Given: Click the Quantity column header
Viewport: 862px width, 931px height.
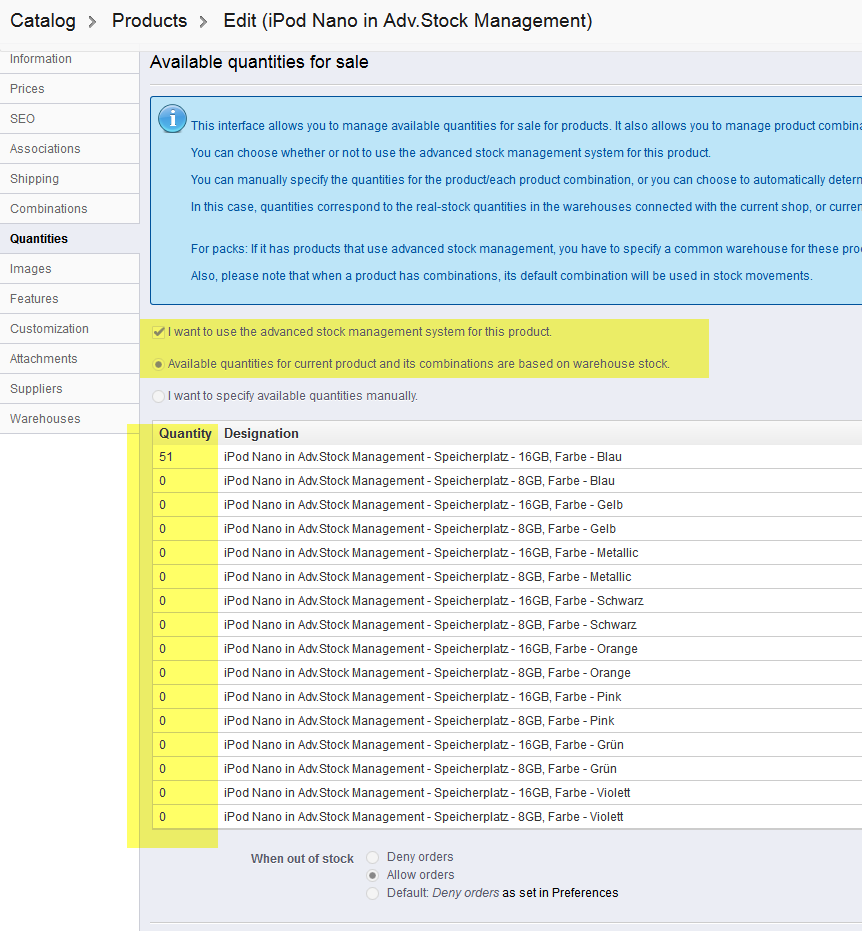Looking at the screenshot, I should coord(185,433).
